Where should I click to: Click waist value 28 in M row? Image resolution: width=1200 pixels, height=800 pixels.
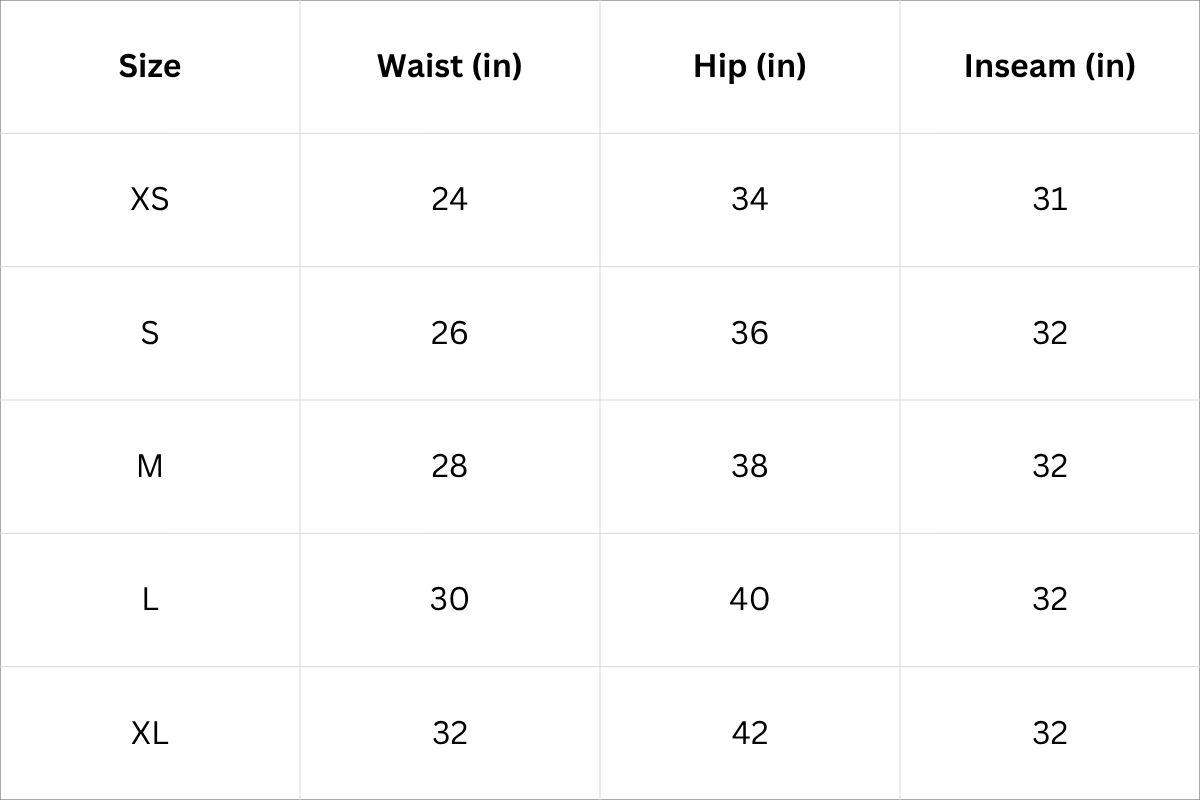tap(450, 466)
